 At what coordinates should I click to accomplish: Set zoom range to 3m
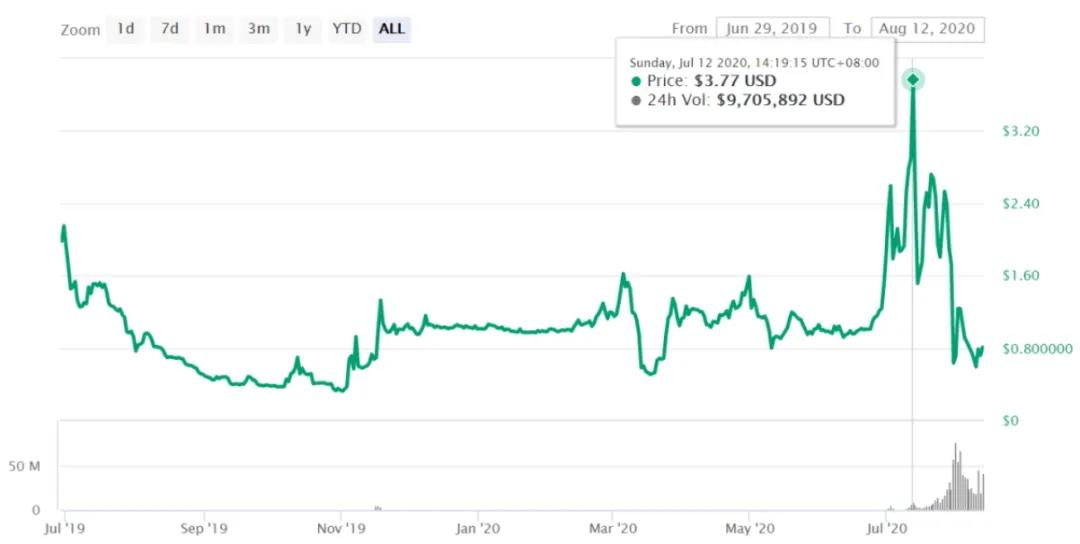pos(258,29)
